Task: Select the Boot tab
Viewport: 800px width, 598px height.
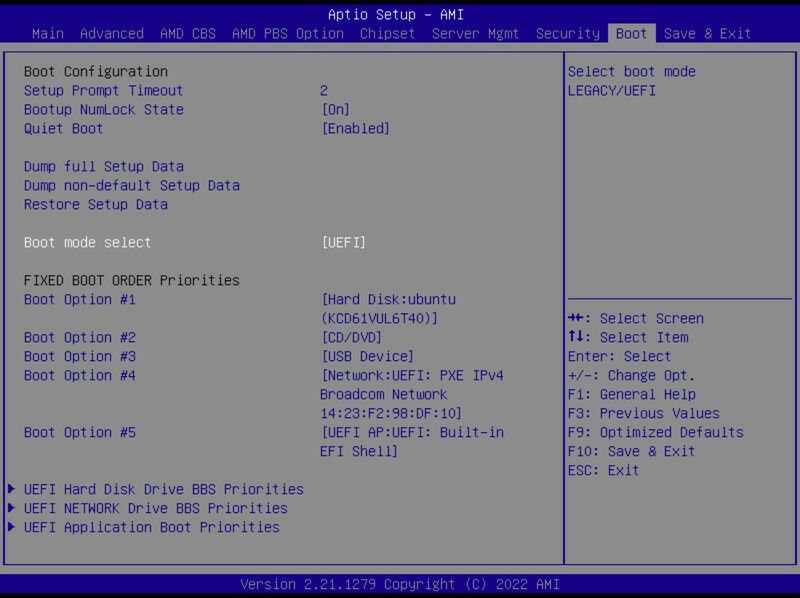Action: [631, 34]
